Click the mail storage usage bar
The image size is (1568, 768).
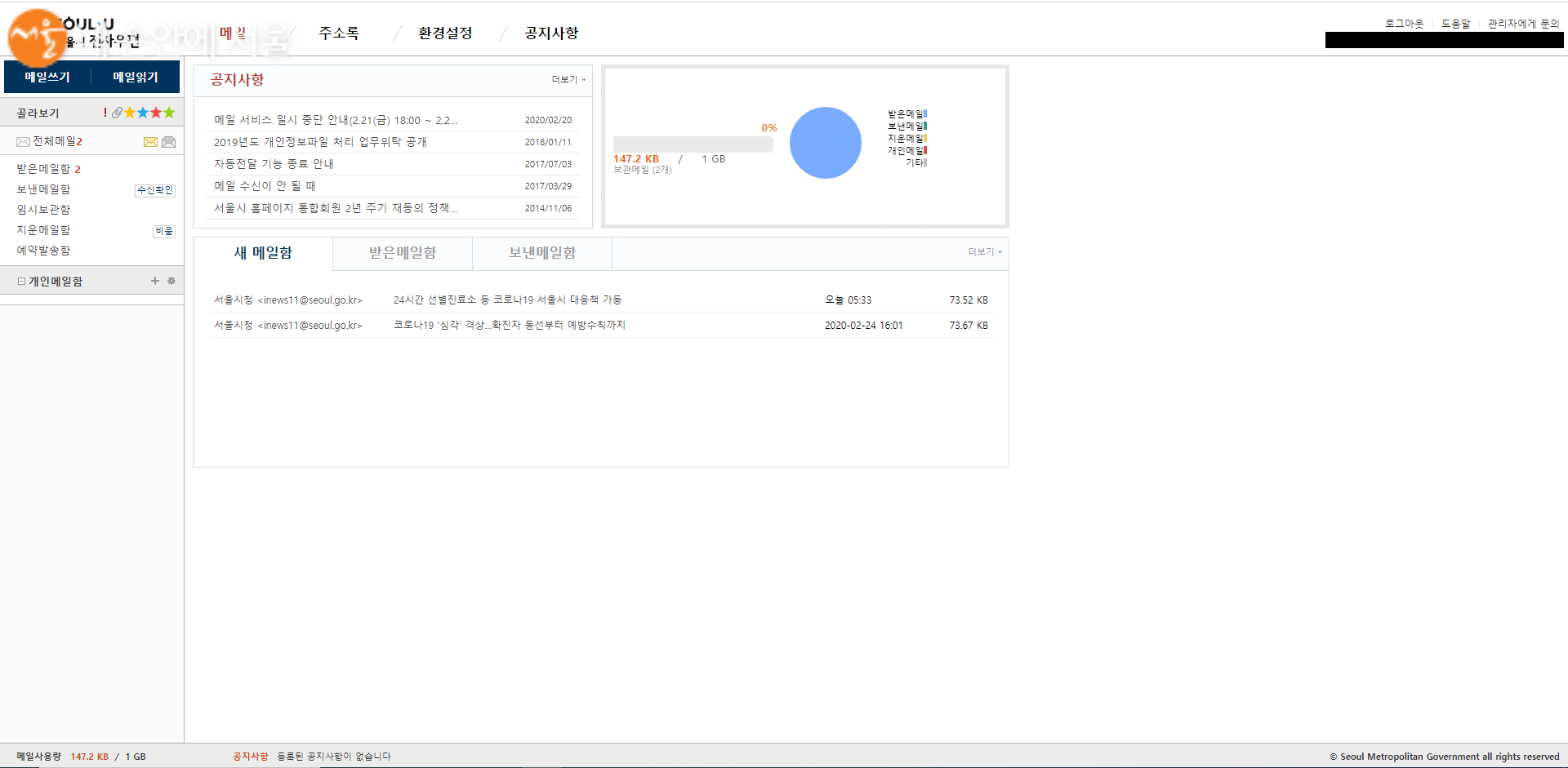click(693, 144)
